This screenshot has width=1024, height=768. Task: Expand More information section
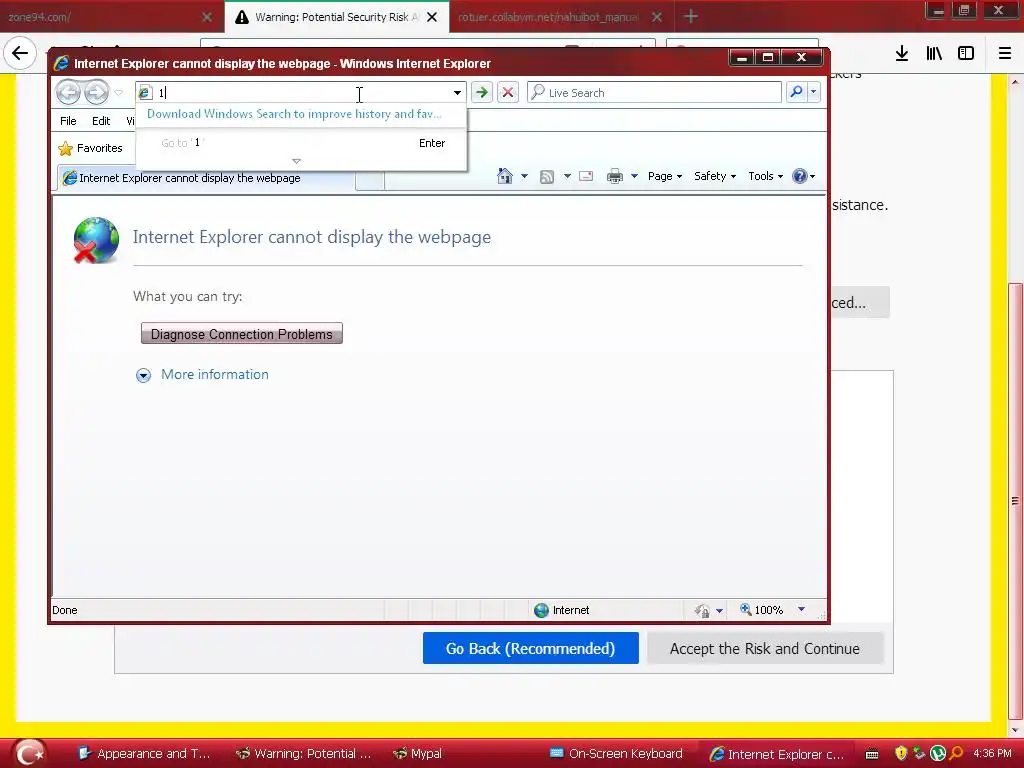(144, 375)
